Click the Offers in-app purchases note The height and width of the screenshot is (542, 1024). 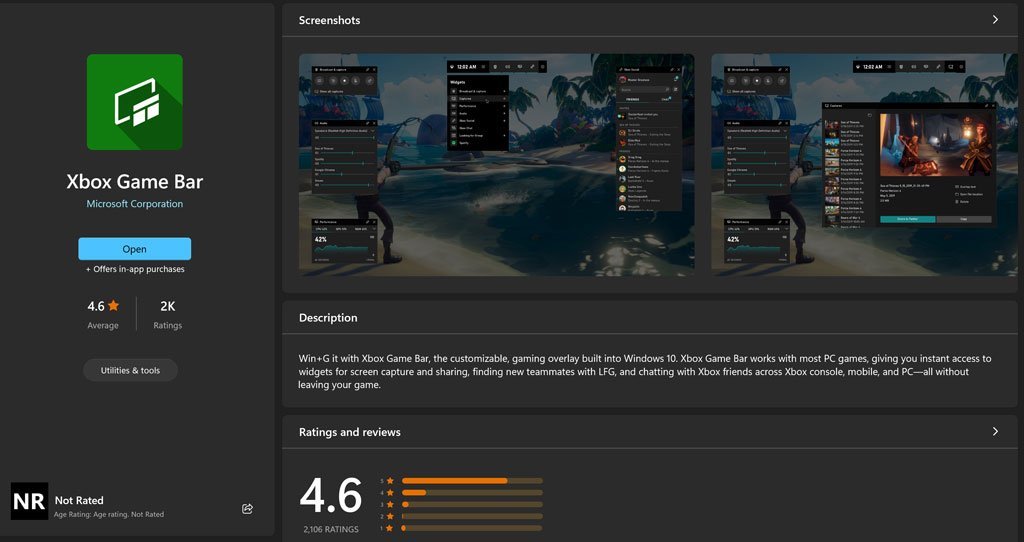click(x=135, y=269)
